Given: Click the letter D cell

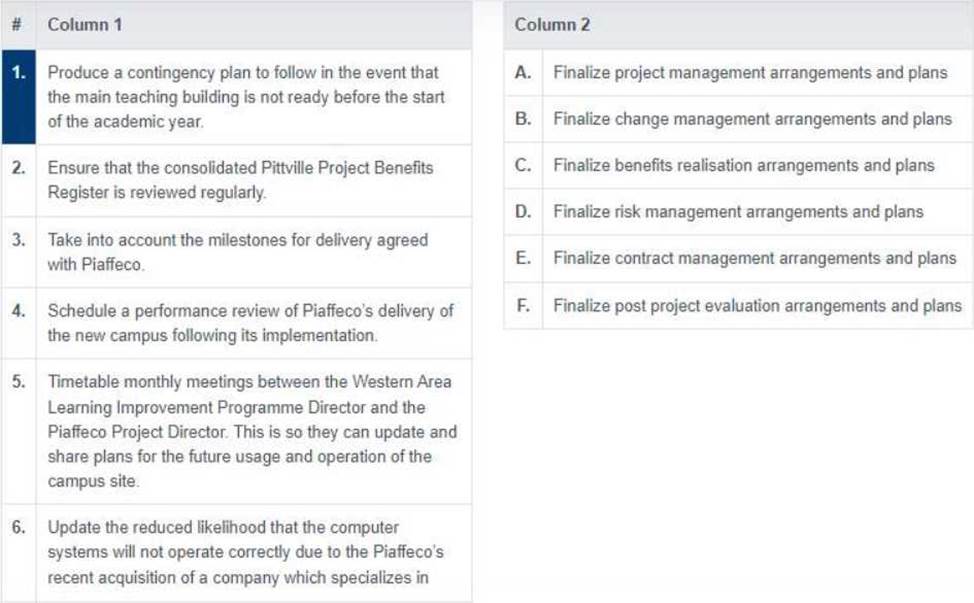Looking at the screenshot, I should (524, 212).
